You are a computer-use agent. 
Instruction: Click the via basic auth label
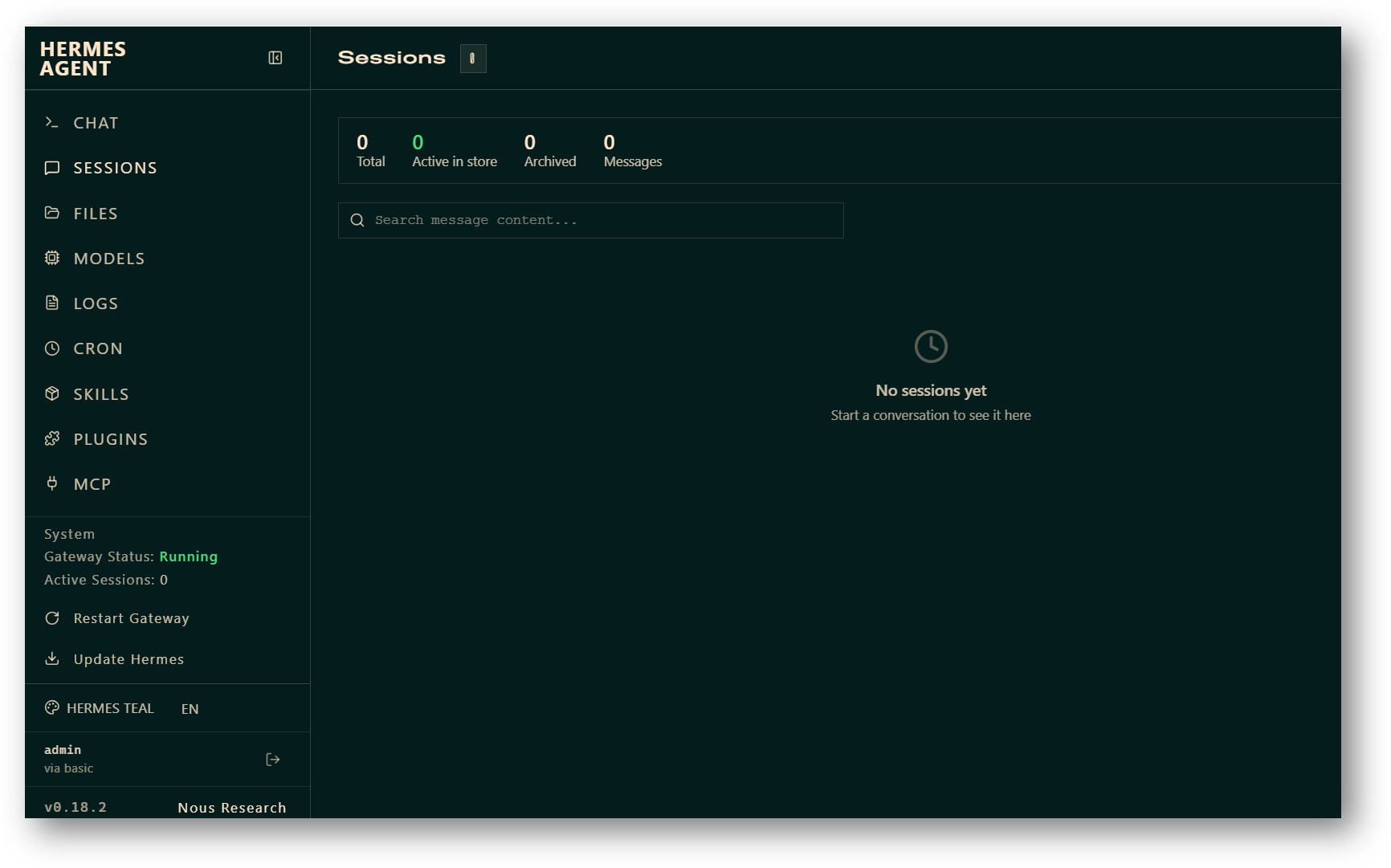tap(68, 768)
